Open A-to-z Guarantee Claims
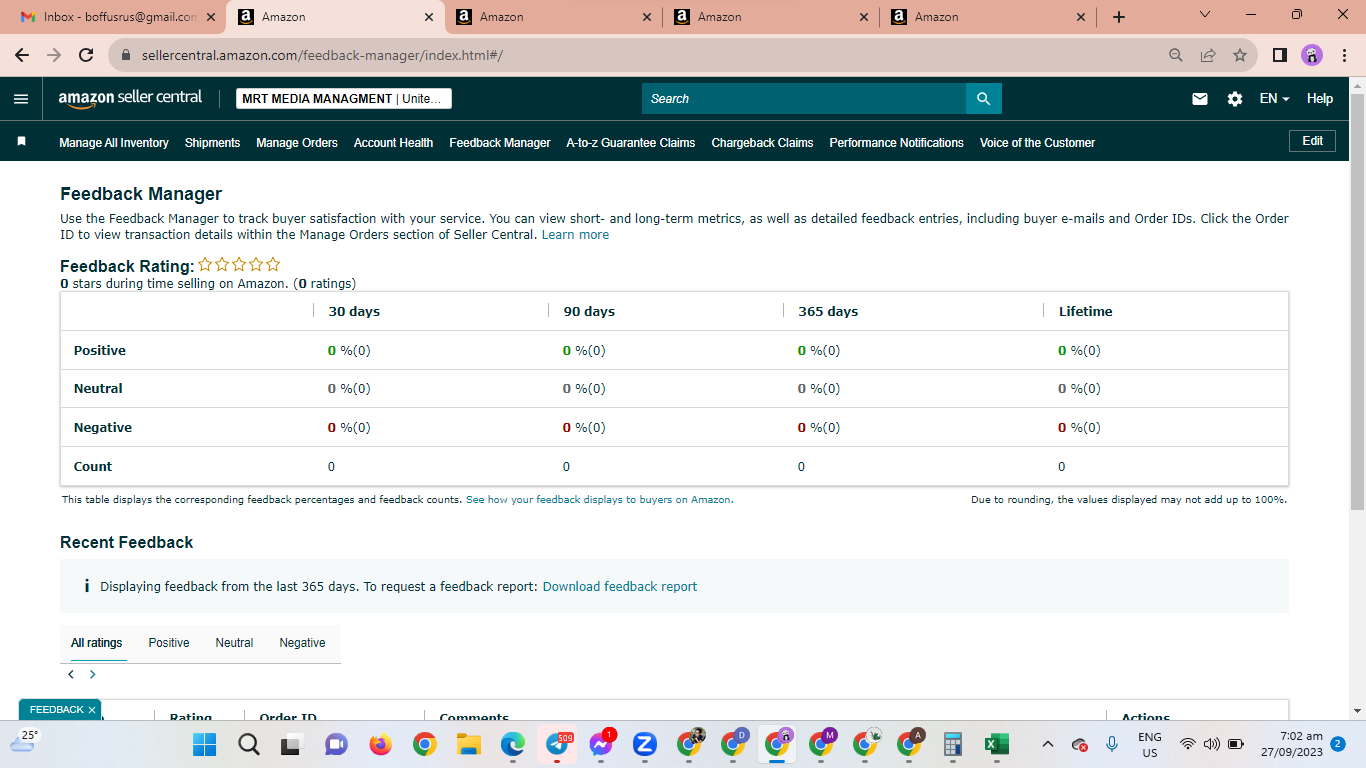1366x768 pixels. (x=631, y=143)
